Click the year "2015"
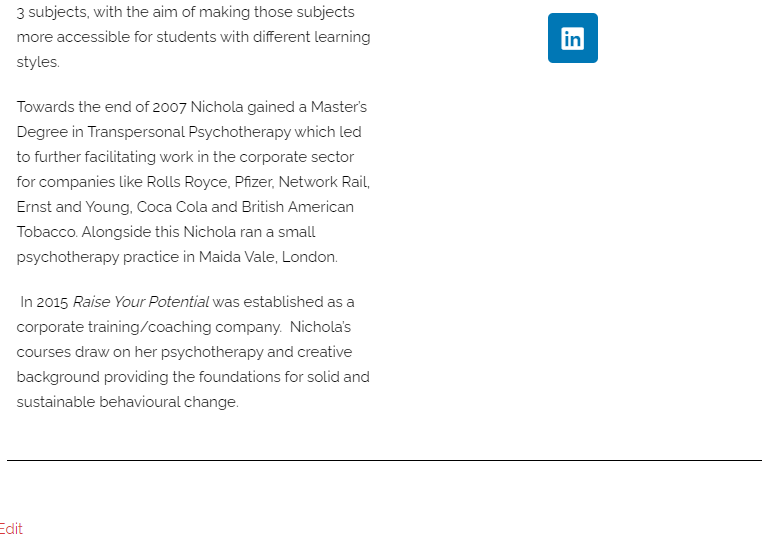This screenshot has width=782, height=559. [x=52, y=302]
